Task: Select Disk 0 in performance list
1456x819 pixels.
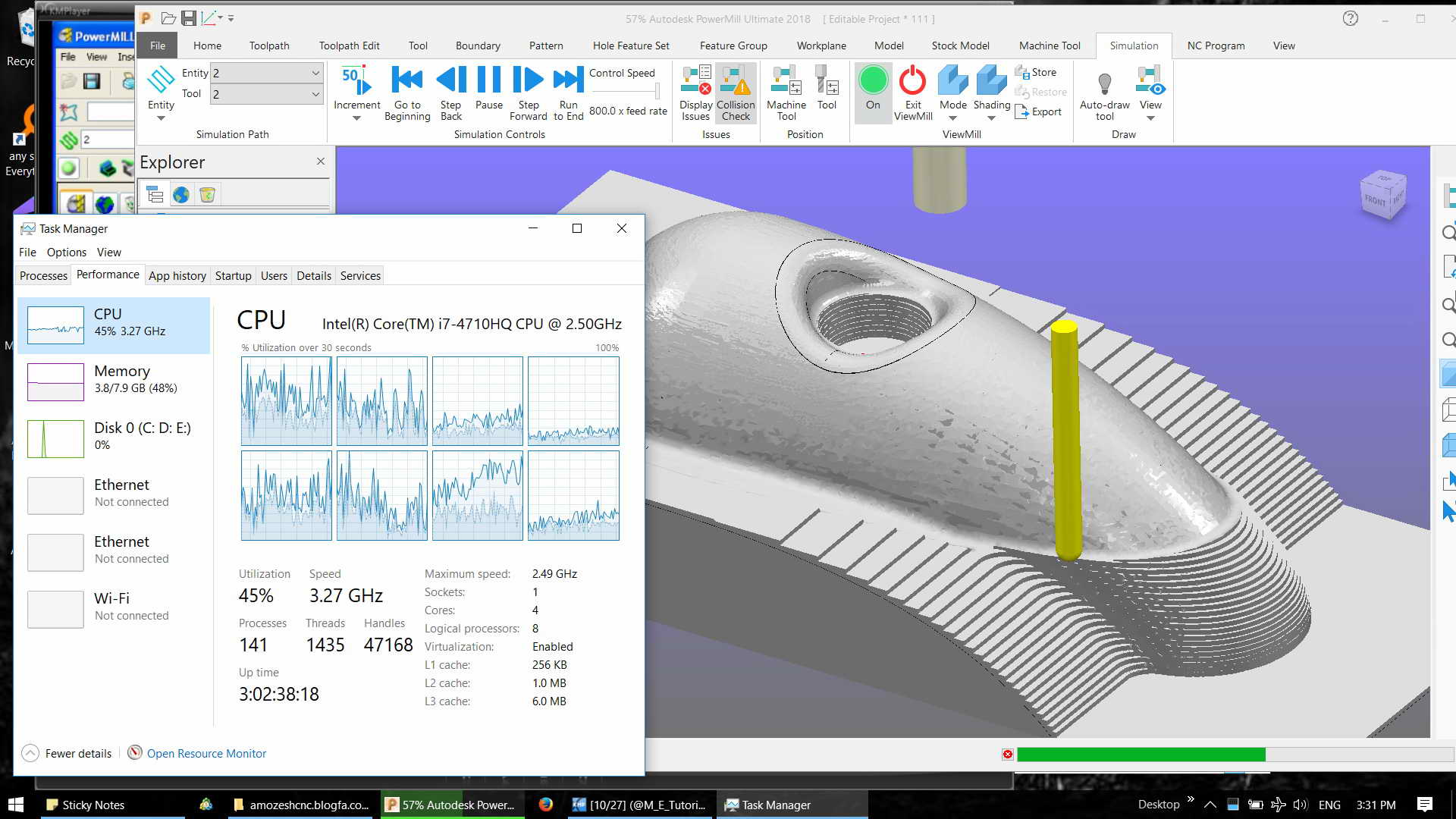Action: [x=114, y=438]
